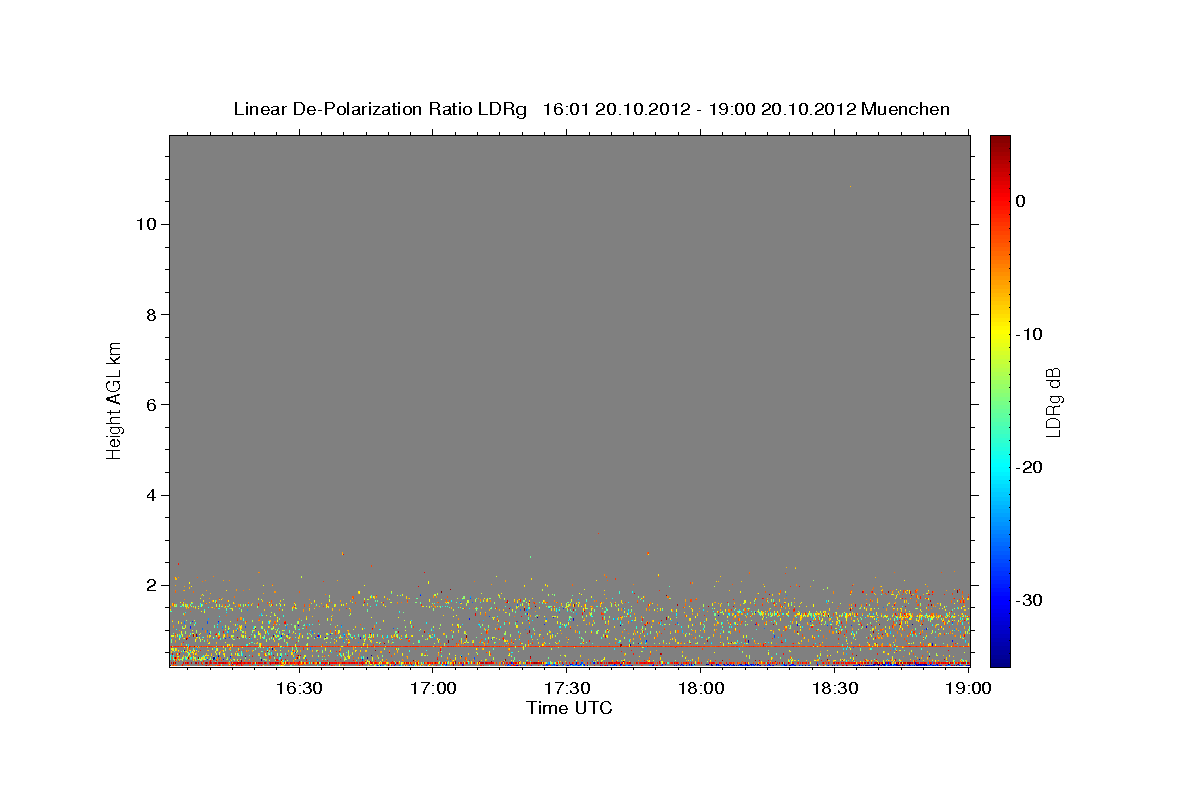Click the 16:30 time axis label
The height and width of the screenshot is (800, 1200).
pyautogui.click(x=299, y=688)
